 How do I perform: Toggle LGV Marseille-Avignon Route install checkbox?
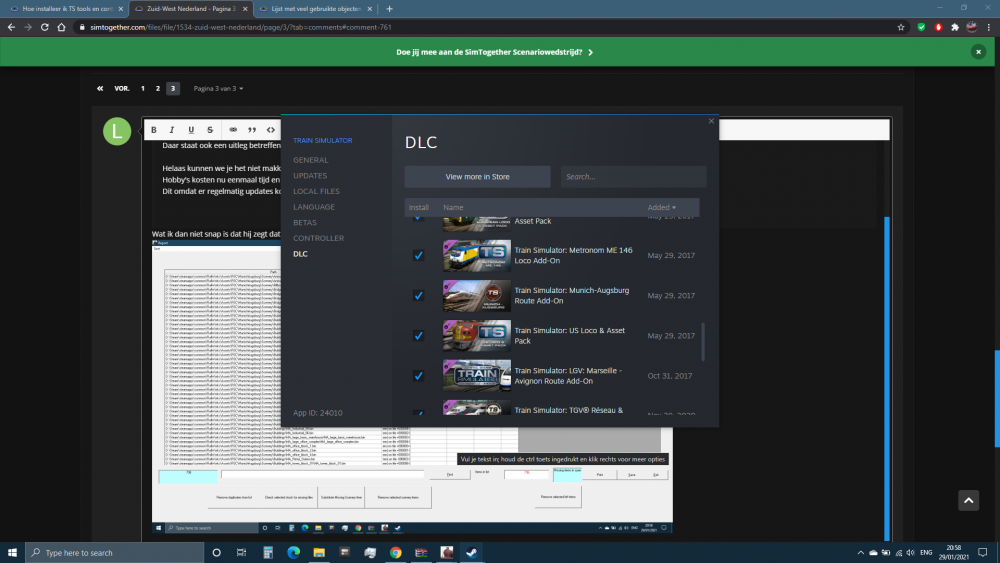click(x=418, y=376)
